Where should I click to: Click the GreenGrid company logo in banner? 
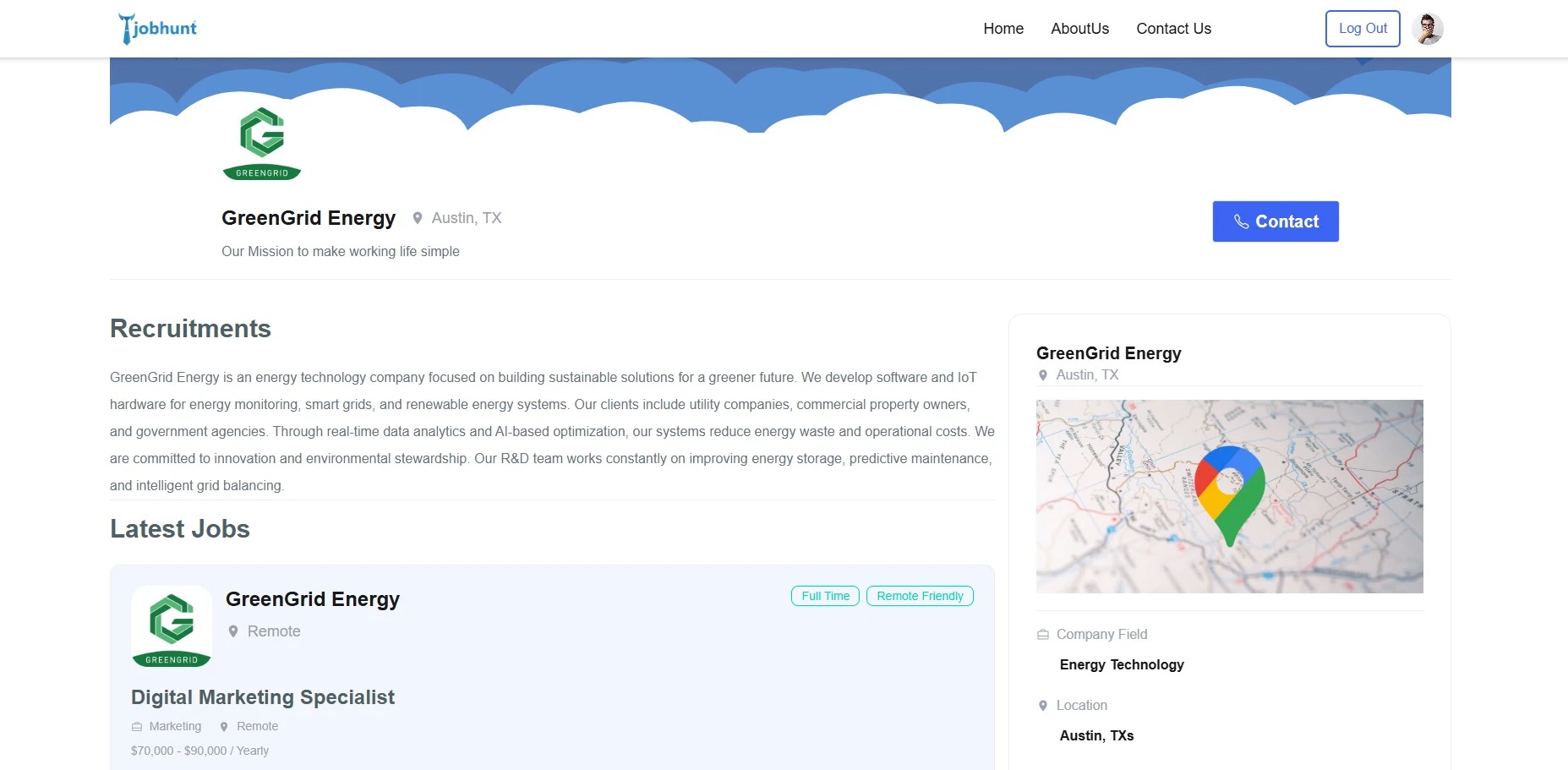click(x=262, y=143)
